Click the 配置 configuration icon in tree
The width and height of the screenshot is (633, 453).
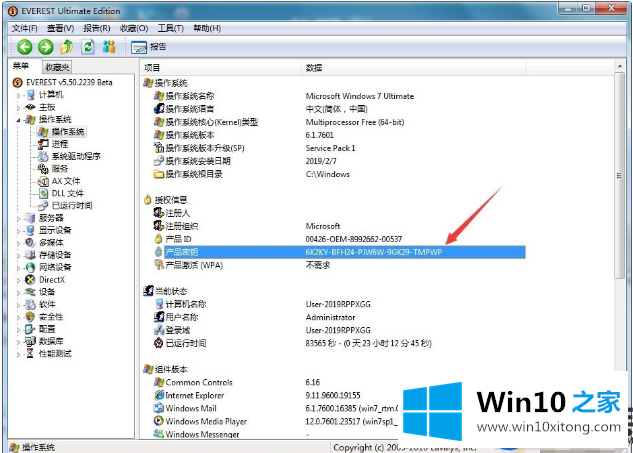[x=30, y=329]
